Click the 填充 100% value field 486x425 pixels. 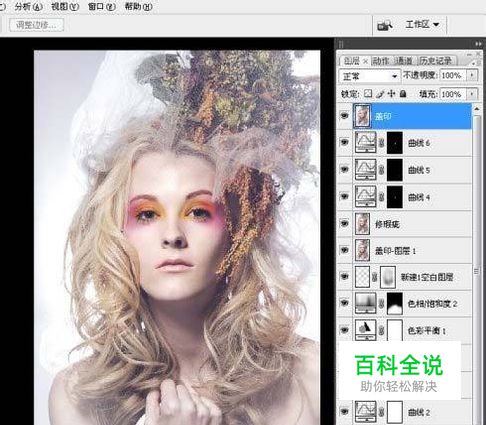[x=453, y=94]
